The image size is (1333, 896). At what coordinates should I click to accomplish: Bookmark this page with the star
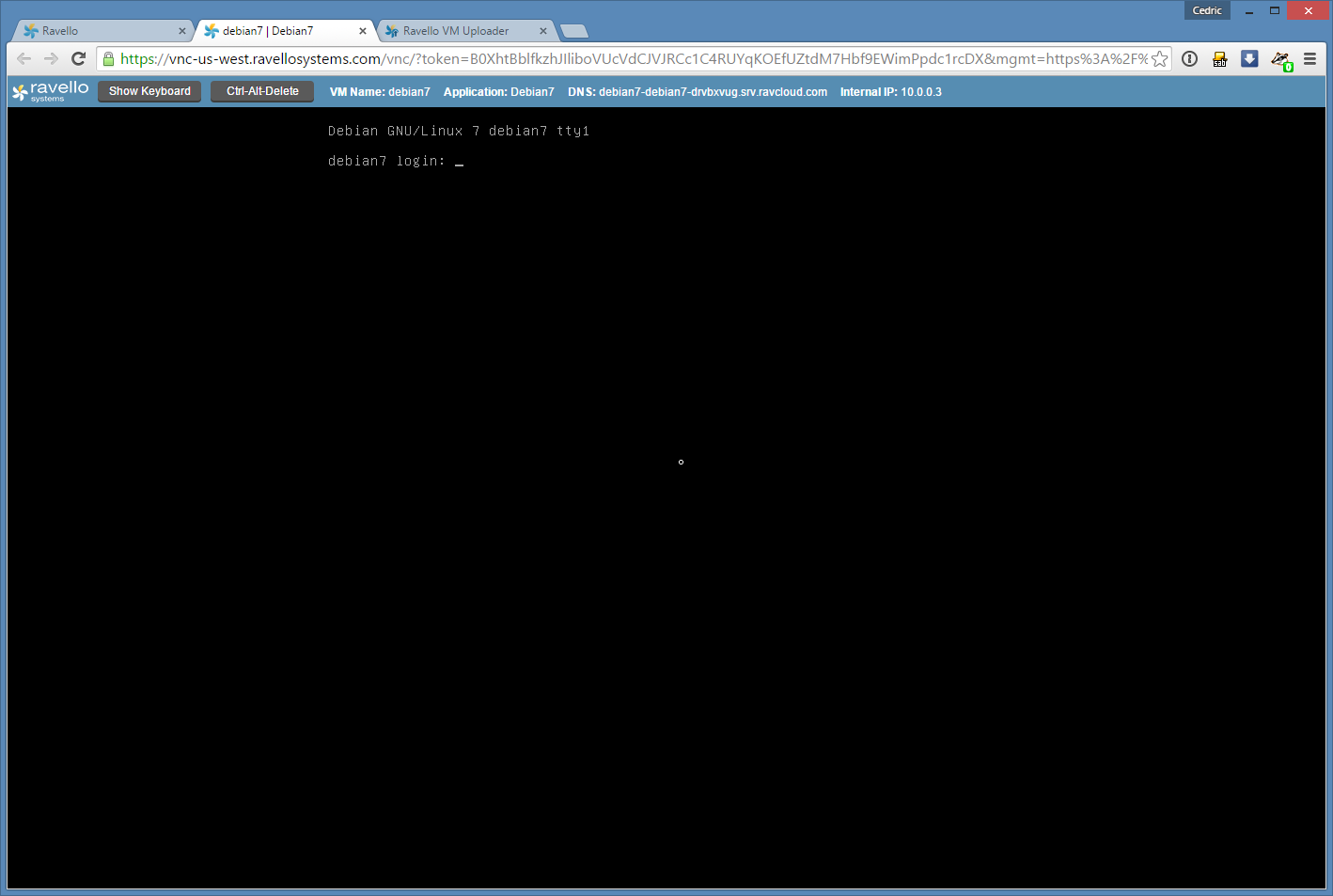(x=1160, y=59)
